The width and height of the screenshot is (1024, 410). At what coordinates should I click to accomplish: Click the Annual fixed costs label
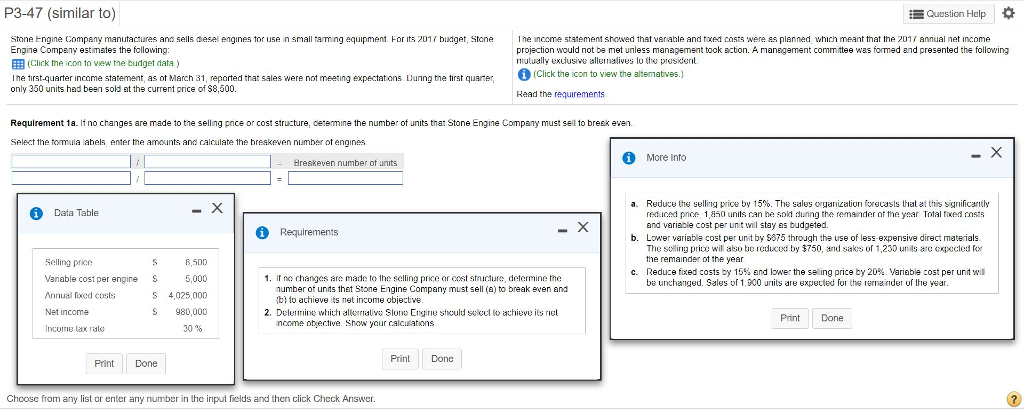80,296
